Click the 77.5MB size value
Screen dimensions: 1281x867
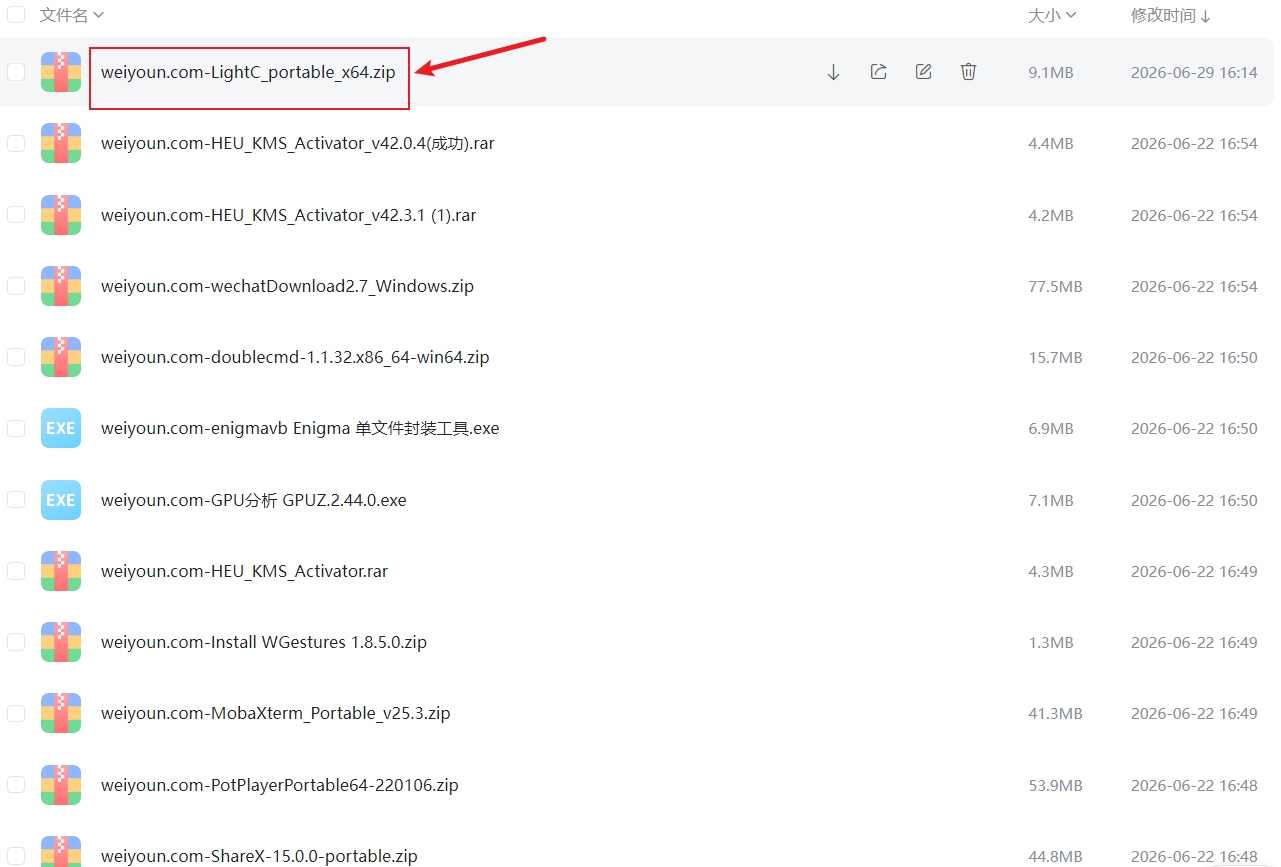tap(1055, 286)
